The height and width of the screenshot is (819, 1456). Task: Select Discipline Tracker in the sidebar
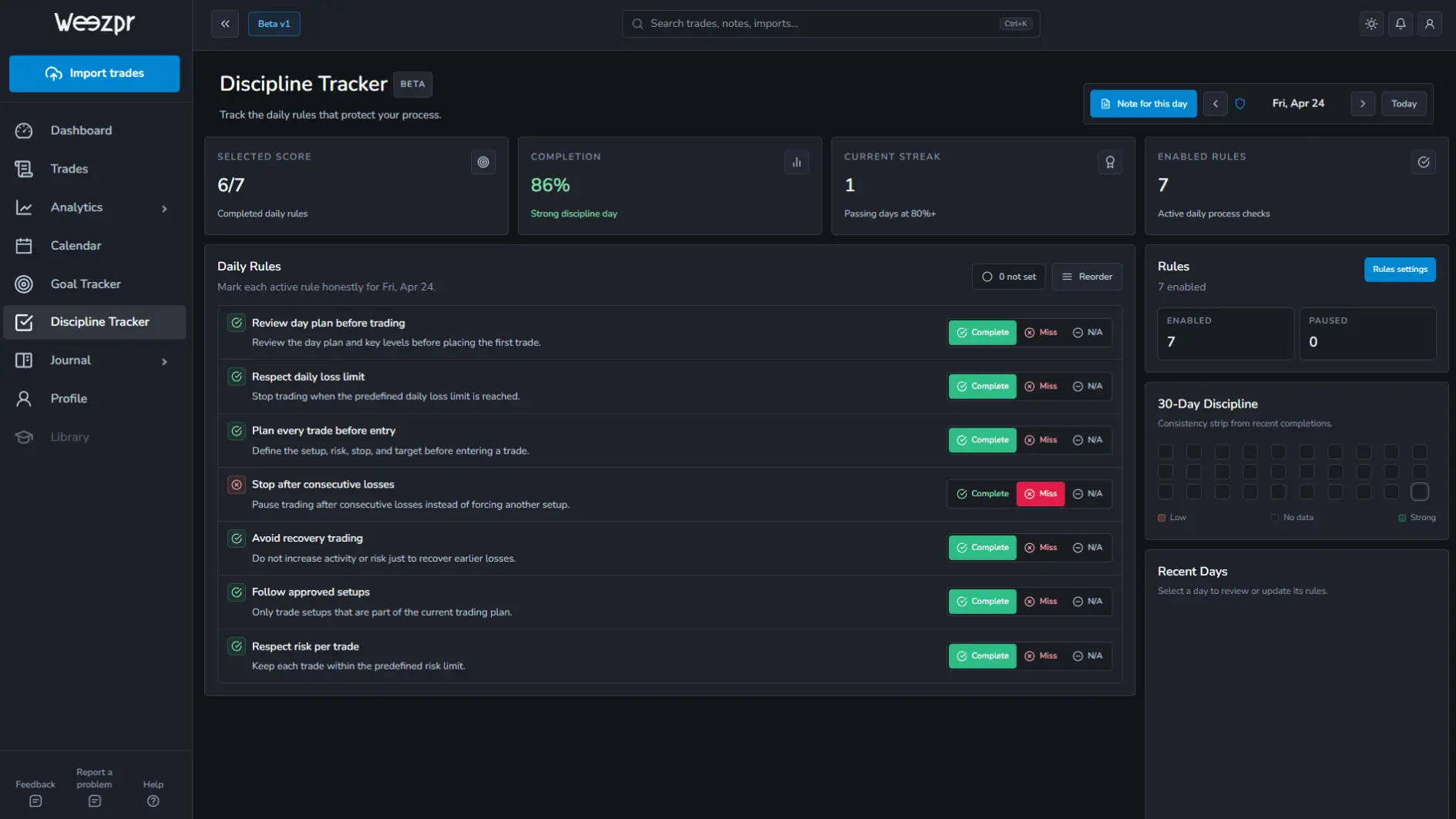point(94,322)
